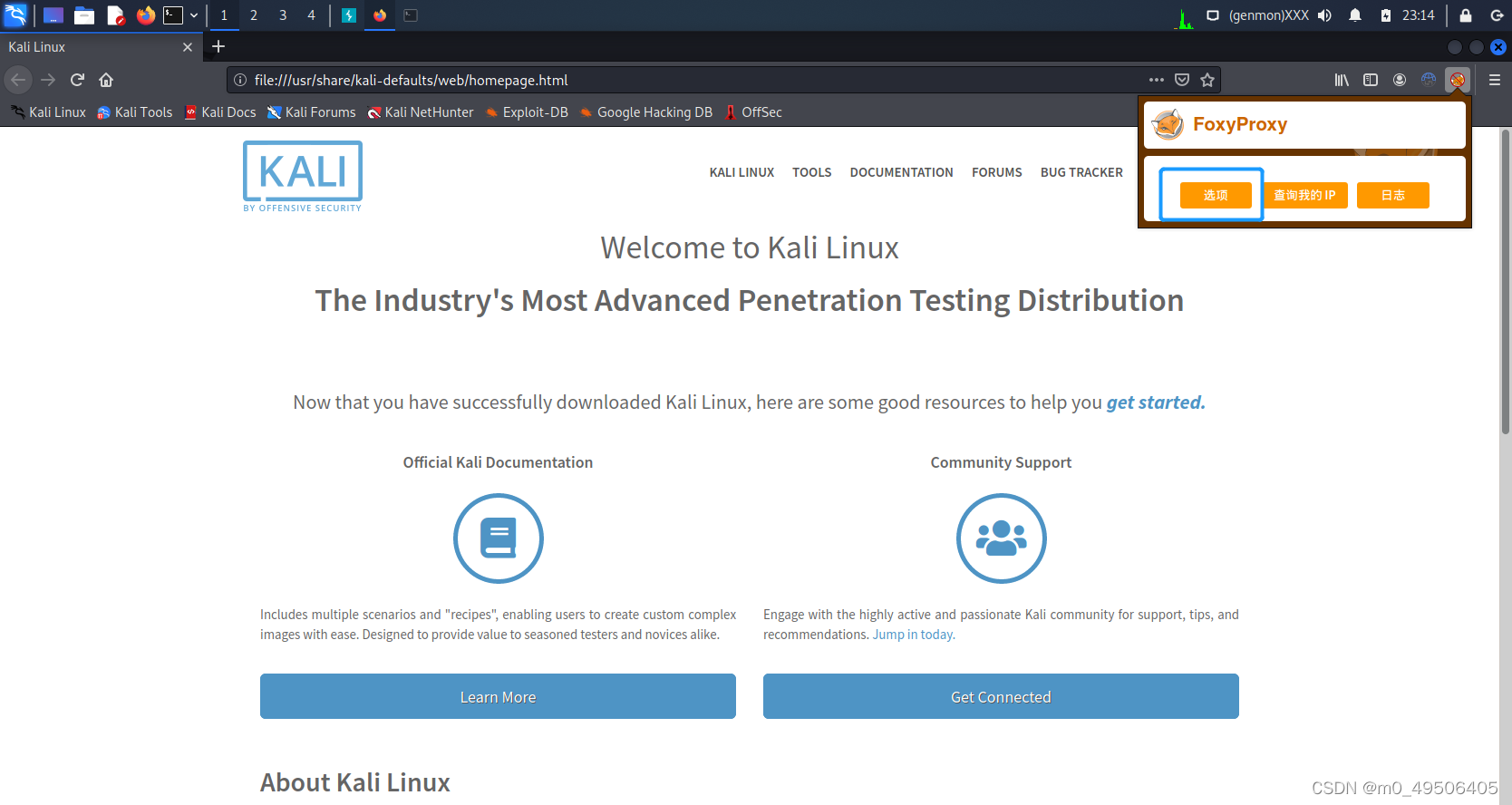Screen dimensions: 1512x805
Task: Open the Firefox hamburger menu
Action: [1495, 80]
